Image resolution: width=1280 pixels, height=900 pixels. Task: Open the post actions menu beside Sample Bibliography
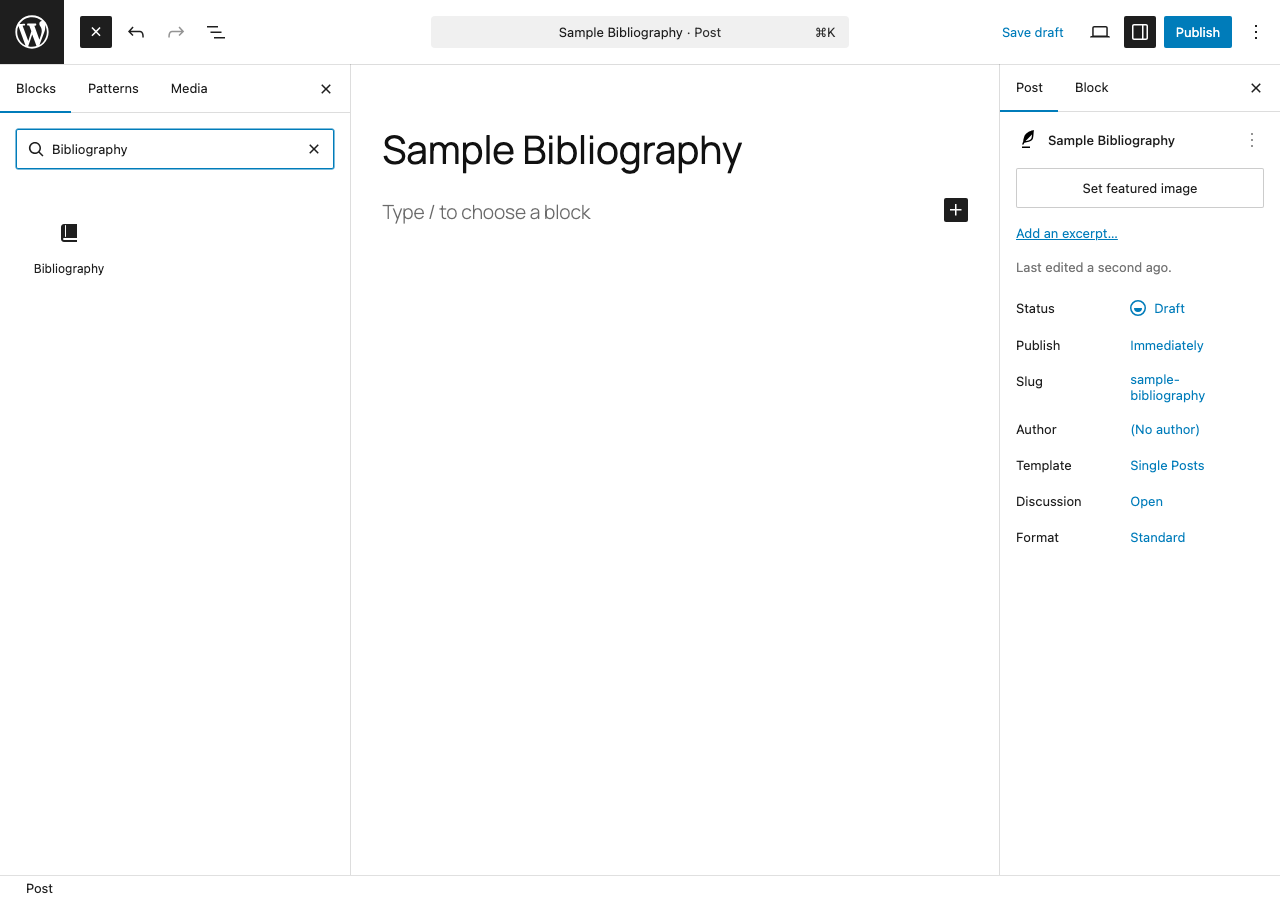click(x=1251, y=140)
